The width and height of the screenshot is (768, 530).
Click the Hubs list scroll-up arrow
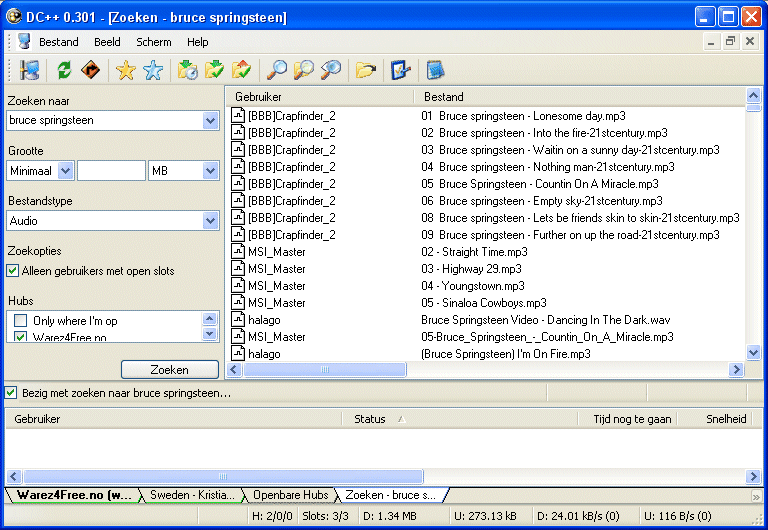coord(210,319)
